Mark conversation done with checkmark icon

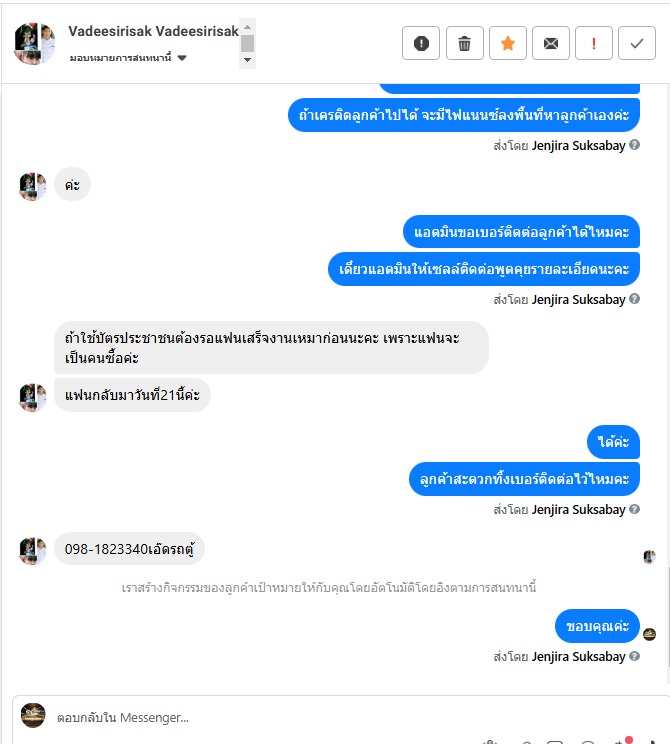(x=637, y=43)
